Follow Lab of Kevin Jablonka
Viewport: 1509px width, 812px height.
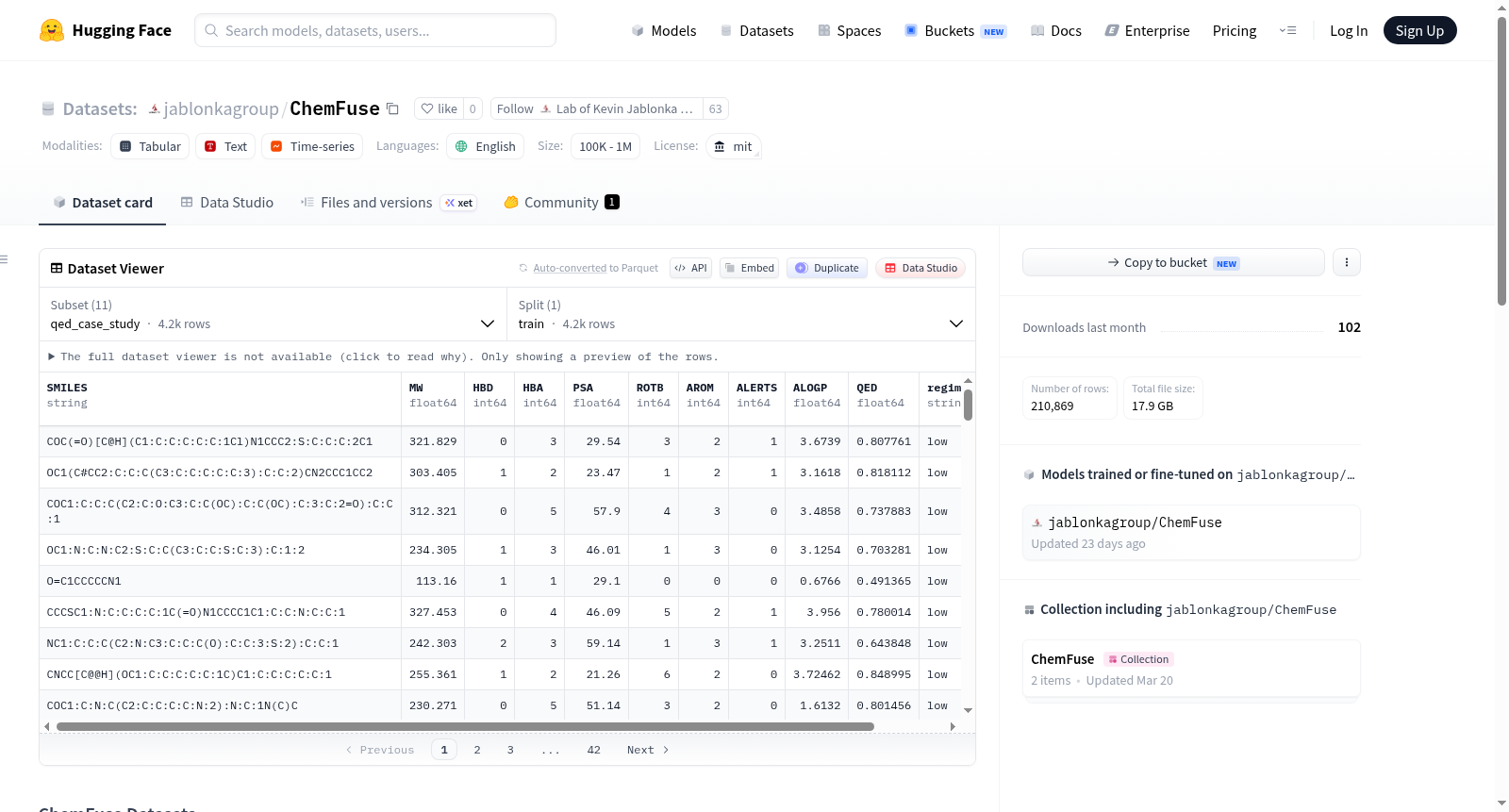point(596,108)
